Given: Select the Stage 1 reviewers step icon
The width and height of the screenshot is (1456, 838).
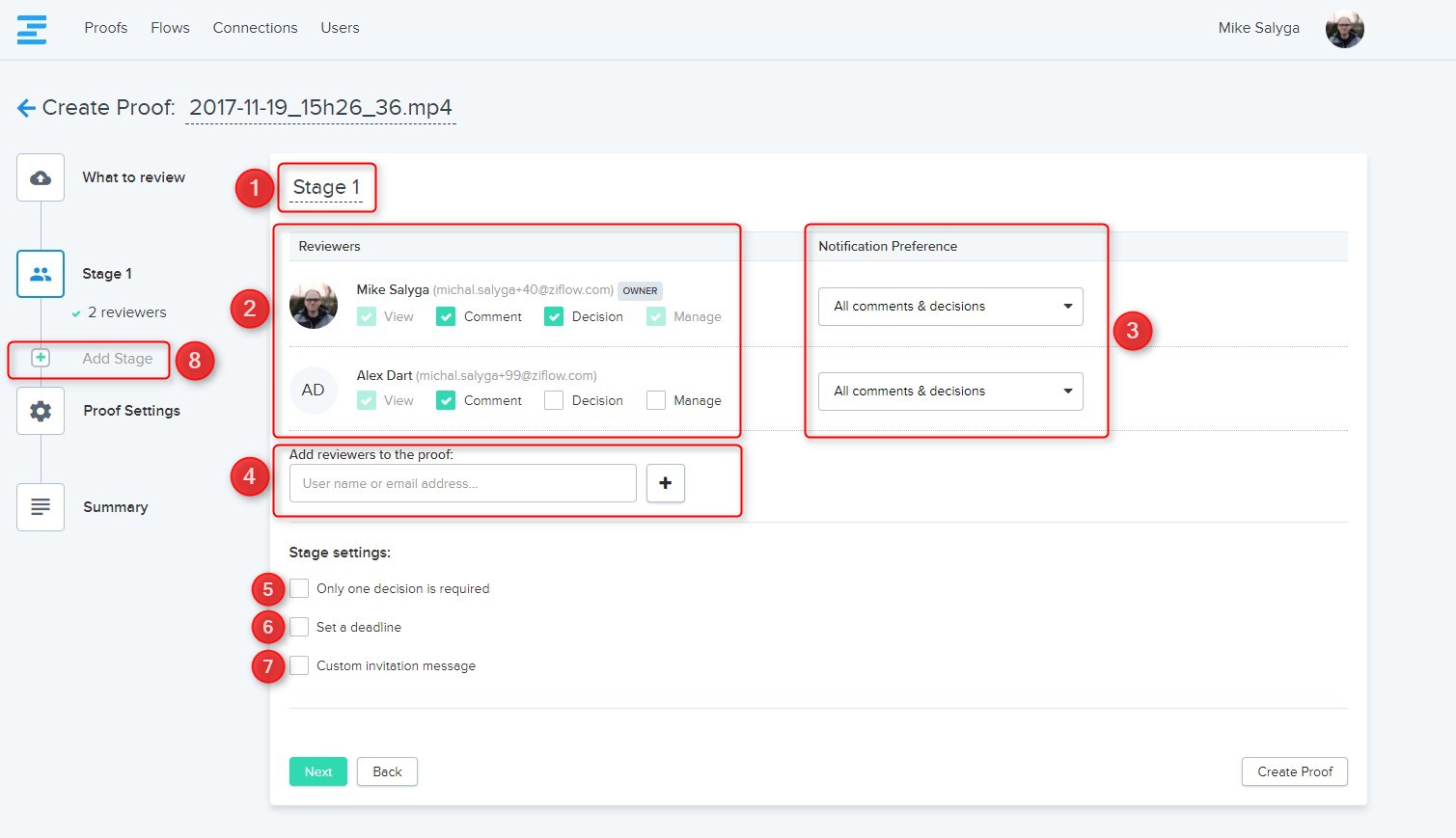Looking at the screenshot, I should click(x=41, y=274).
